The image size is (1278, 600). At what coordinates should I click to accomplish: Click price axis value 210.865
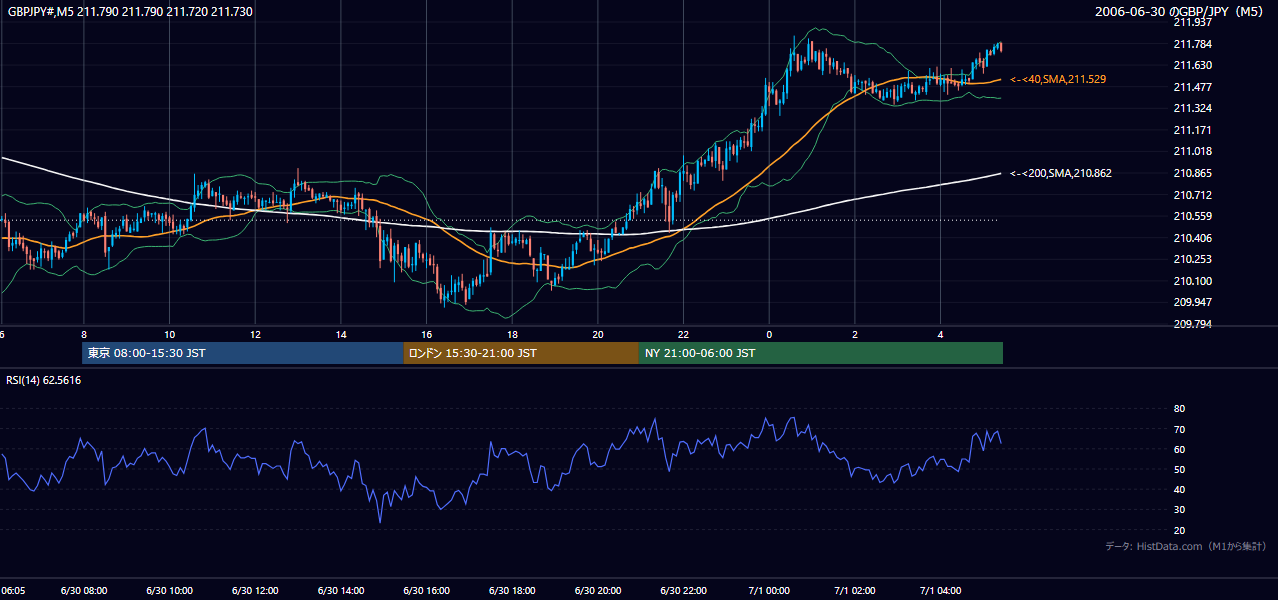point(1192,173)
